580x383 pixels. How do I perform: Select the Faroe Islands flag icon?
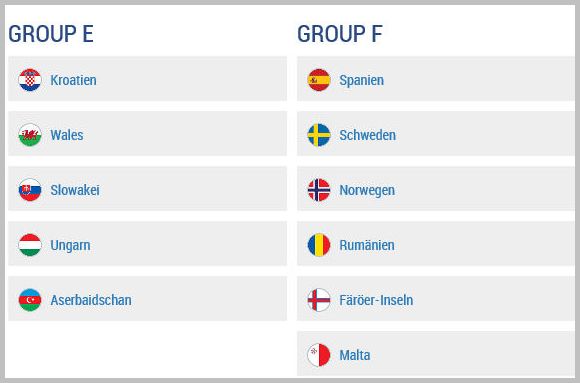[x=319, y=300]
